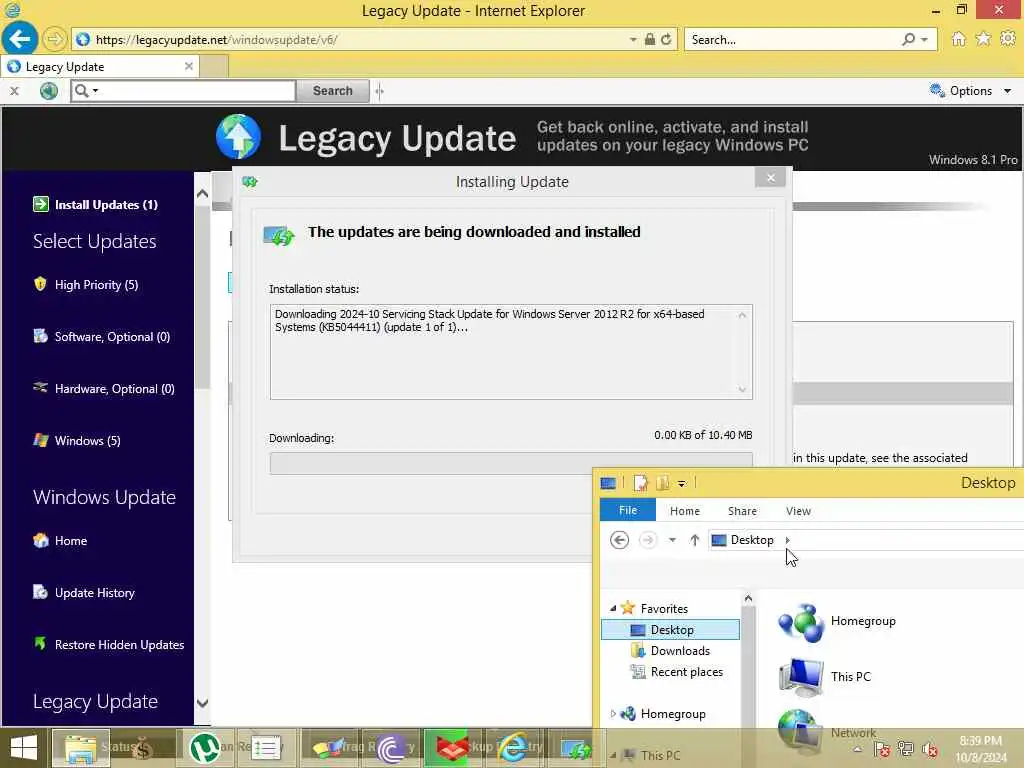Open the Windows Start button
1024x768 pixels.
click(x=24, y=748)
